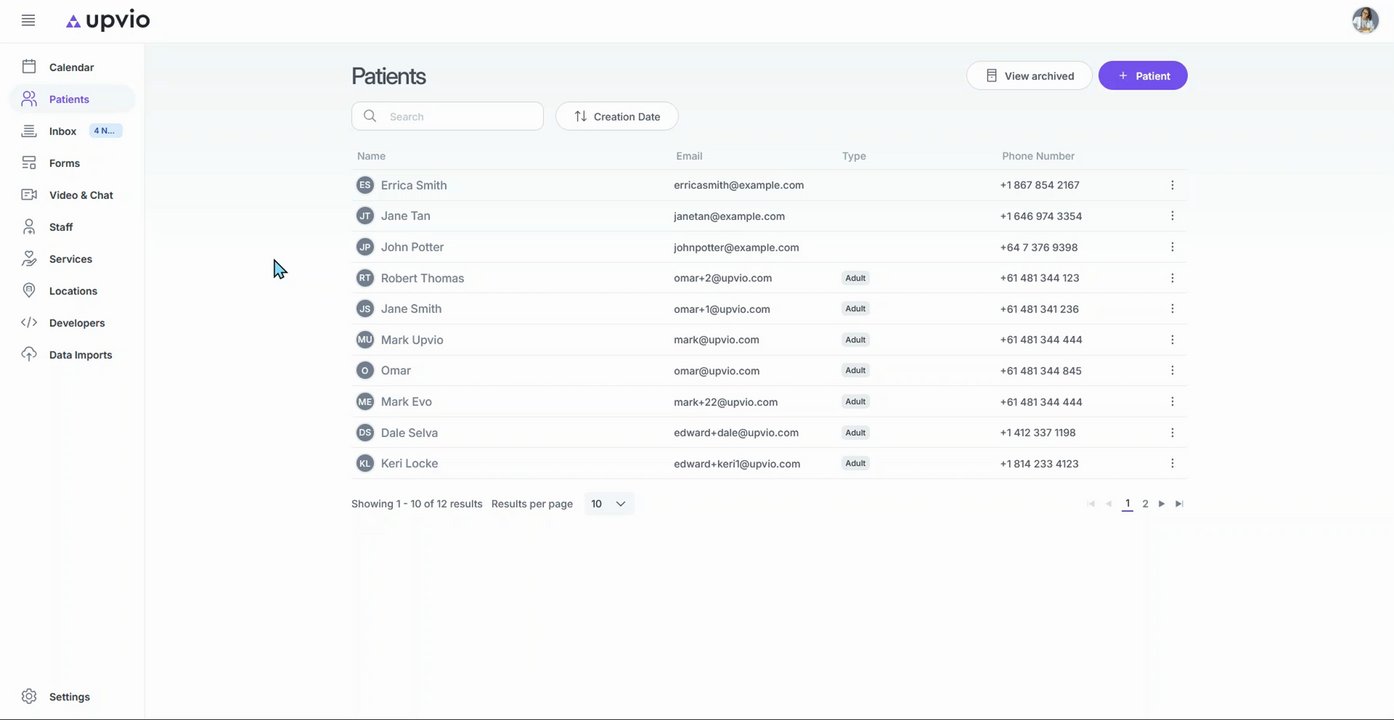Viewport: 1394px width, 720px height.
Task: Open options menu for Errica Smith
Action: point(1172,185)
